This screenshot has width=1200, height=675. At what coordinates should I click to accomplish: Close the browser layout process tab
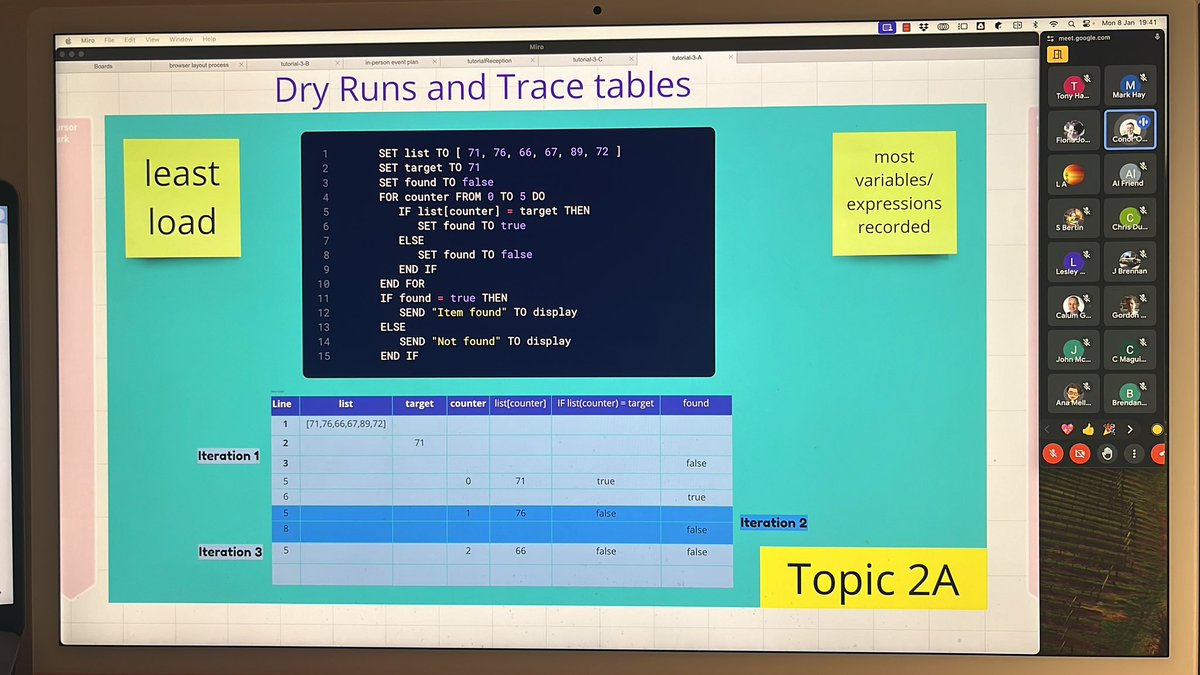(x=243, y=64)
